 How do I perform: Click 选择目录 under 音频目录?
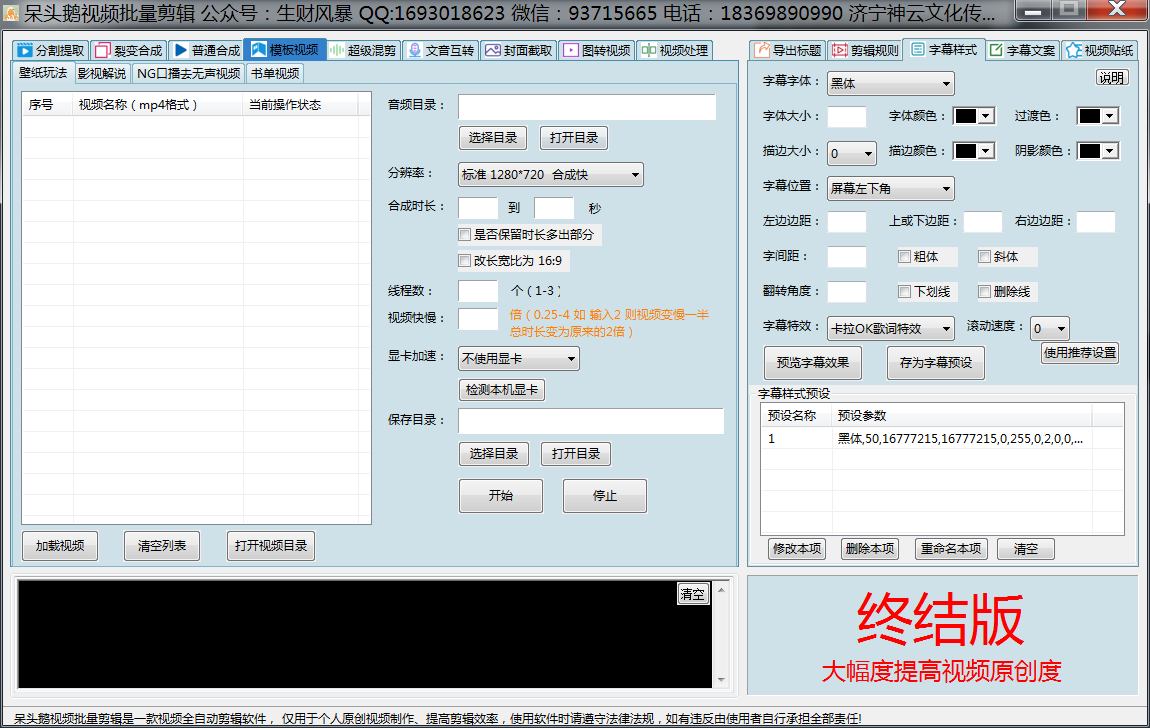[493, 138]
